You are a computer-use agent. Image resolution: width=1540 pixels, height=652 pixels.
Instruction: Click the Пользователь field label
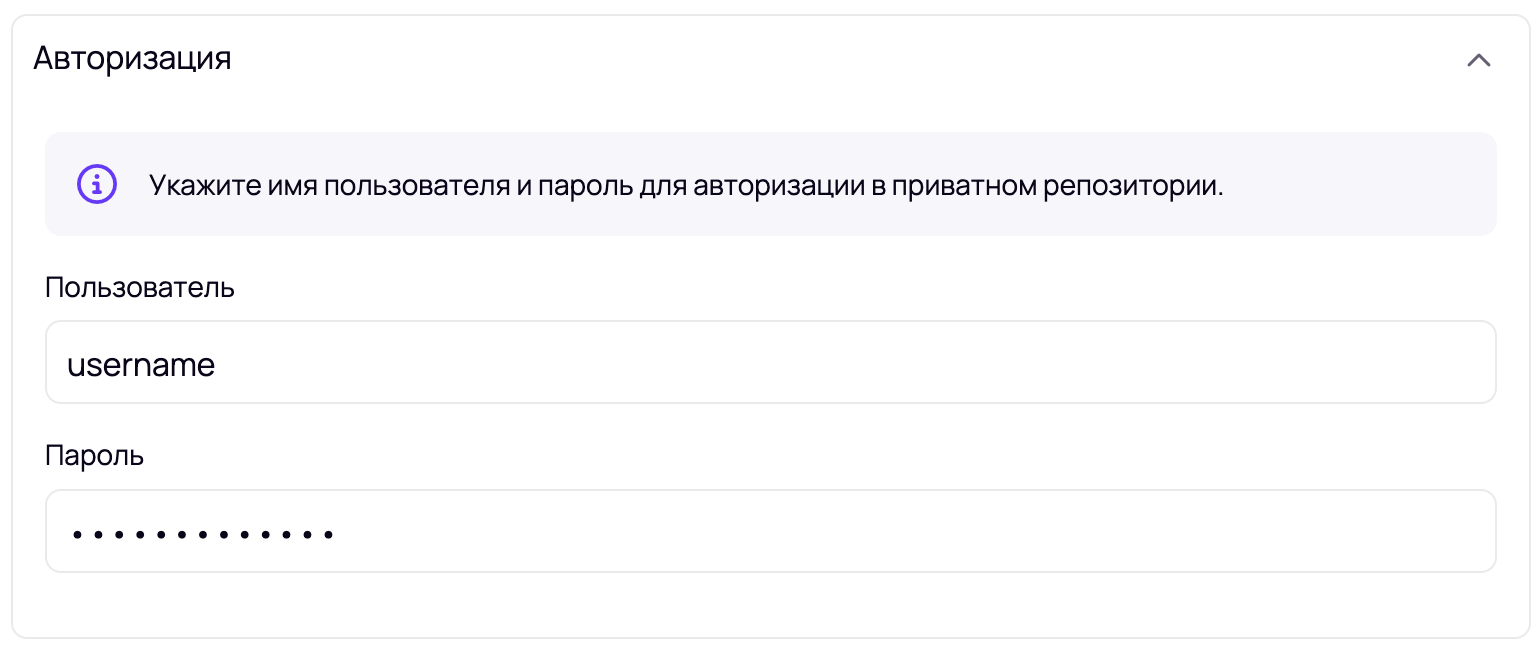click(x=140, y=288)
